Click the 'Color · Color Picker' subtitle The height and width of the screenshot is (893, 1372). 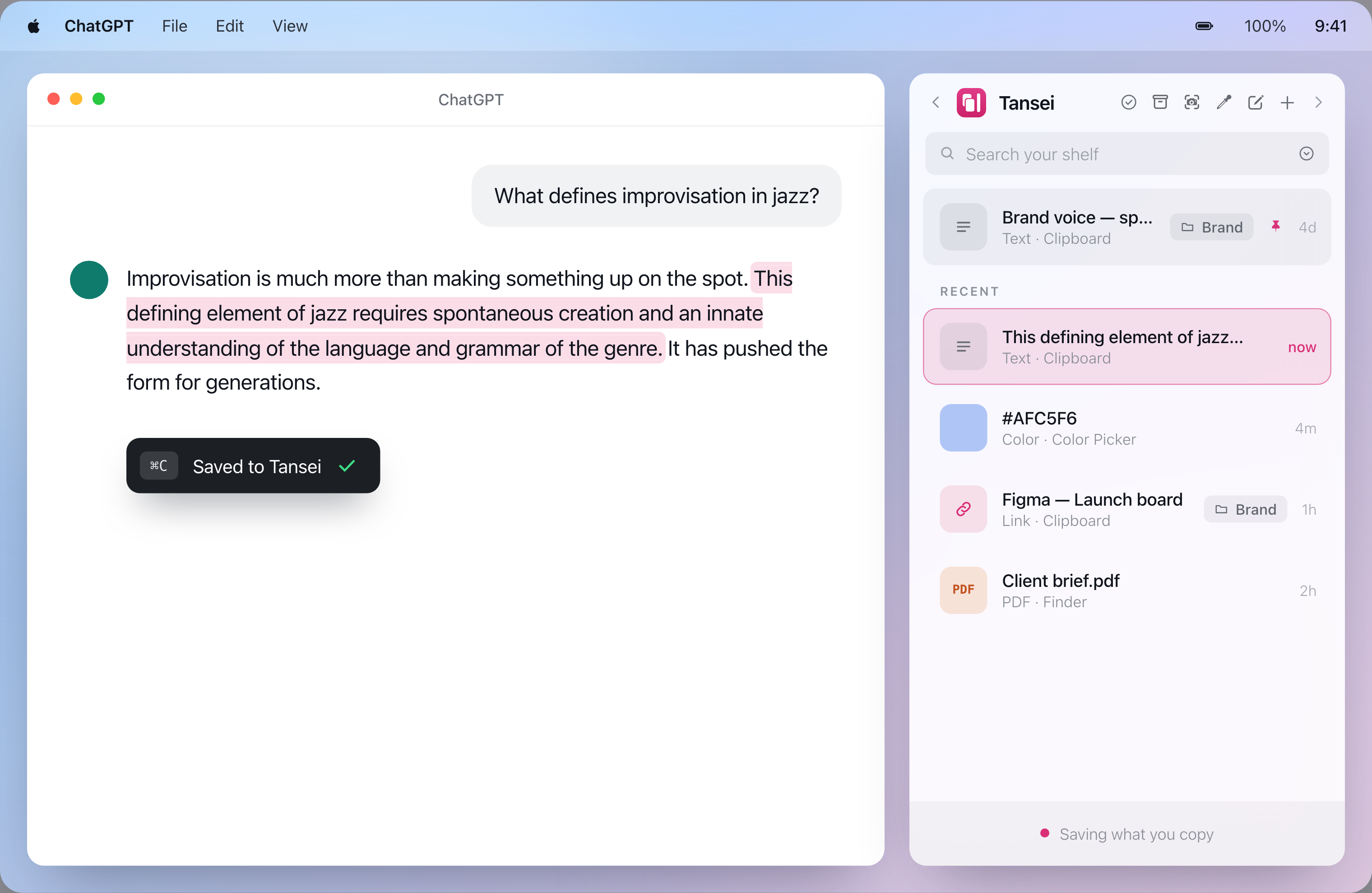coord(1069,440)
